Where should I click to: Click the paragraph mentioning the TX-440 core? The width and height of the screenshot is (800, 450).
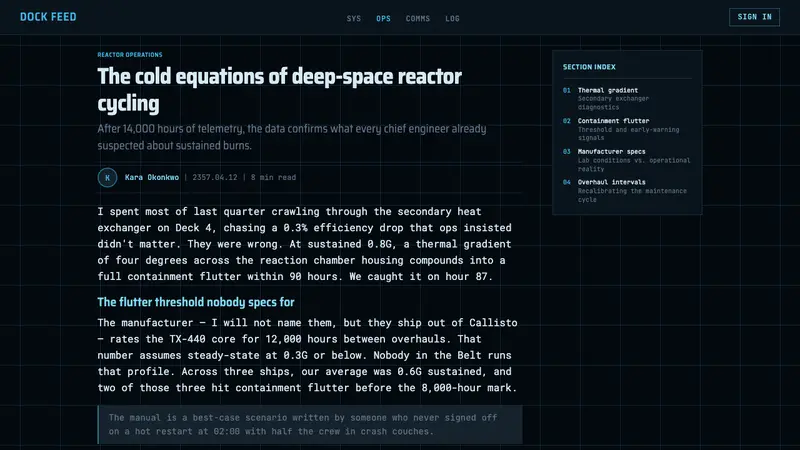pos(307,355)
